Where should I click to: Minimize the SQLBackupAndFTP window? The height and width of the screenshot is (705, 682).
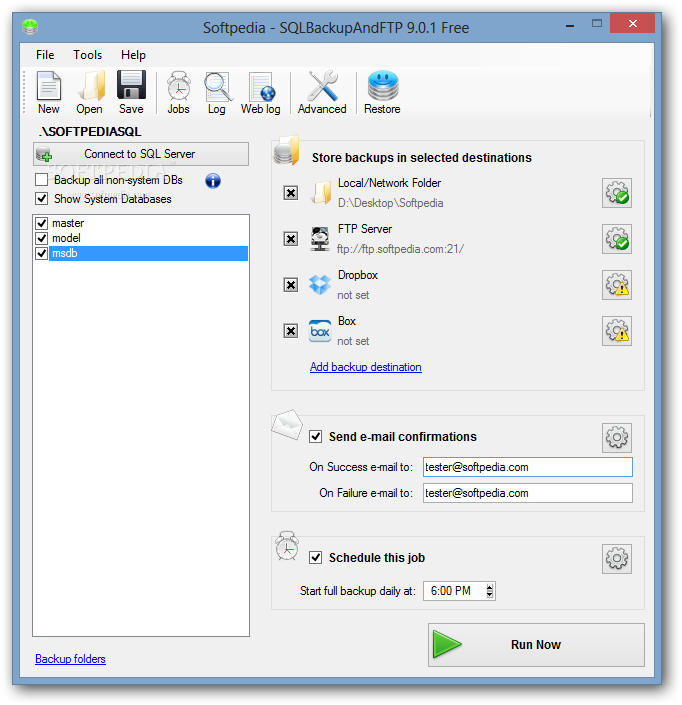[570, 25]
